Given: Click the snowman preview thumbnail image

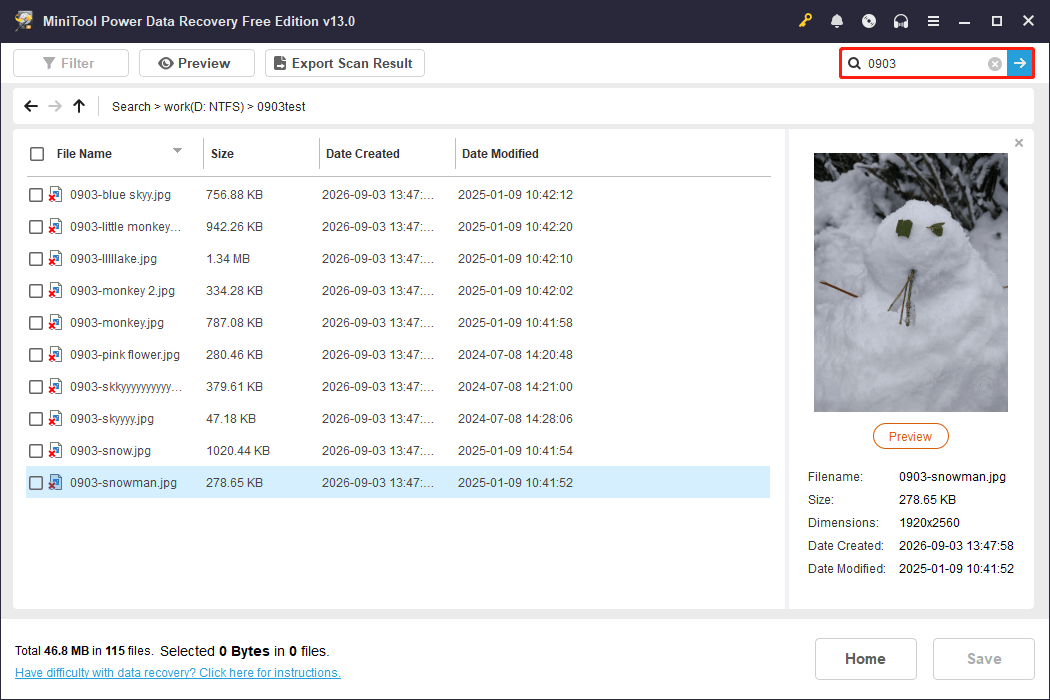Looking at the screenshot, I should pos(911,282).
